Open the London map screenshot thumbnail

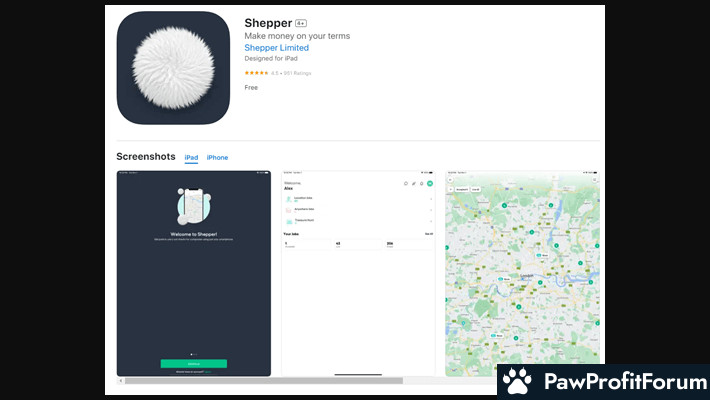[x=522, y=273]
